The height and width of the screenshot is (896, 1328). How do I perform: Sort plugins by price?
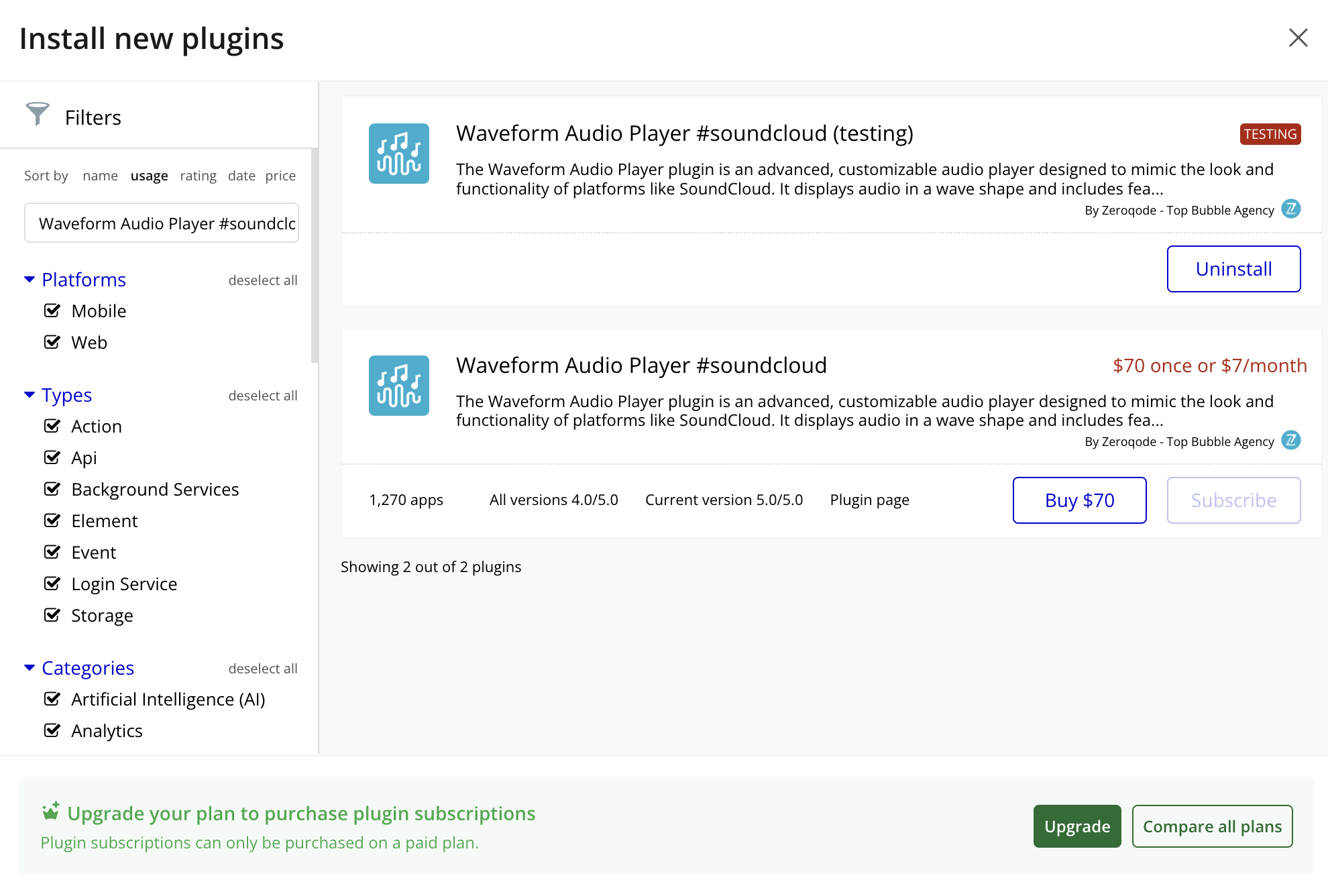click(x=280, y=176)
